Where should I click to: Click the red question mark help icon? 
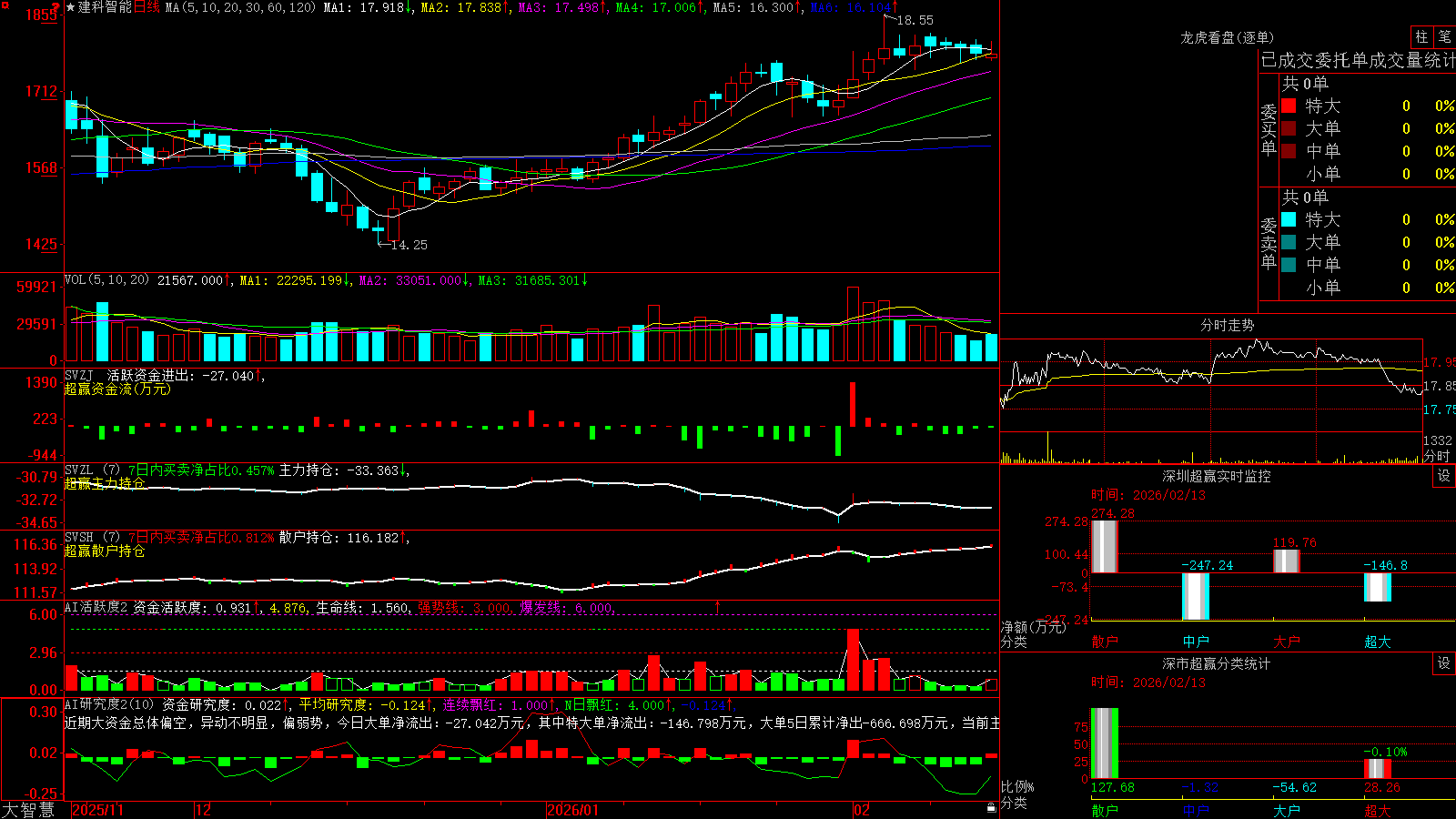coord(56,6)
